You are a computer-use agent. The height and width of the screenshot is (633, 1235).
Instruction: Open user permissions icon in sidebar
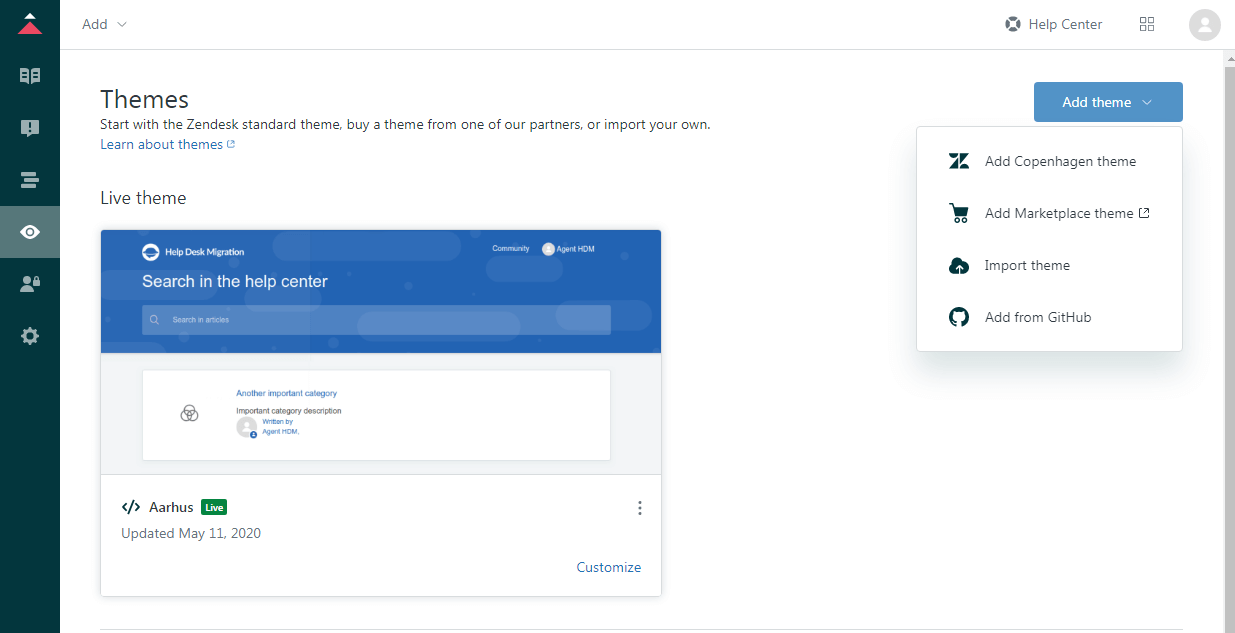click(29, 283)
